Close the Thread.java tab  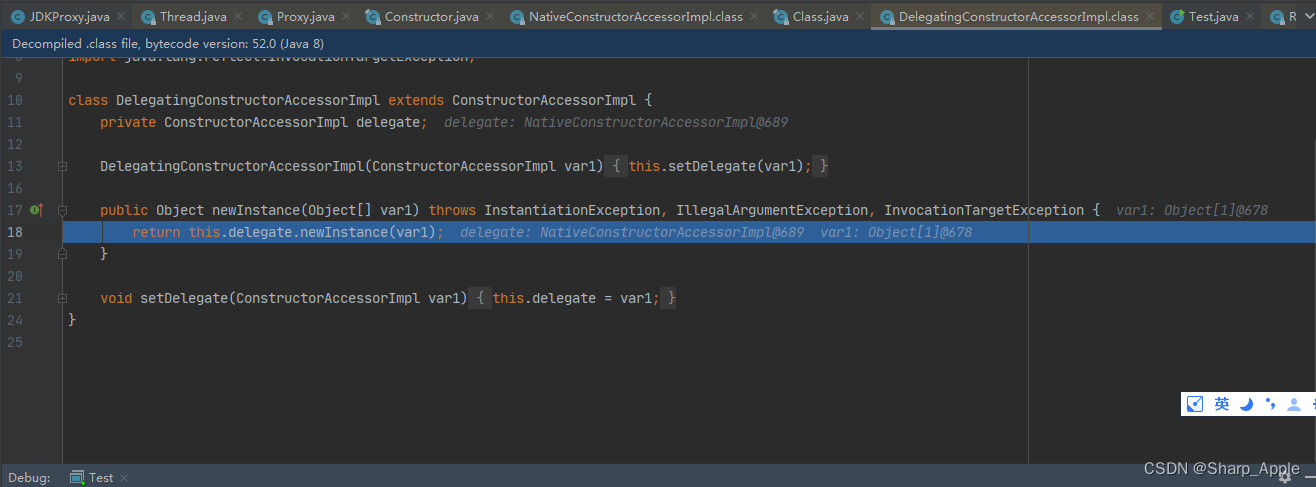238,17
